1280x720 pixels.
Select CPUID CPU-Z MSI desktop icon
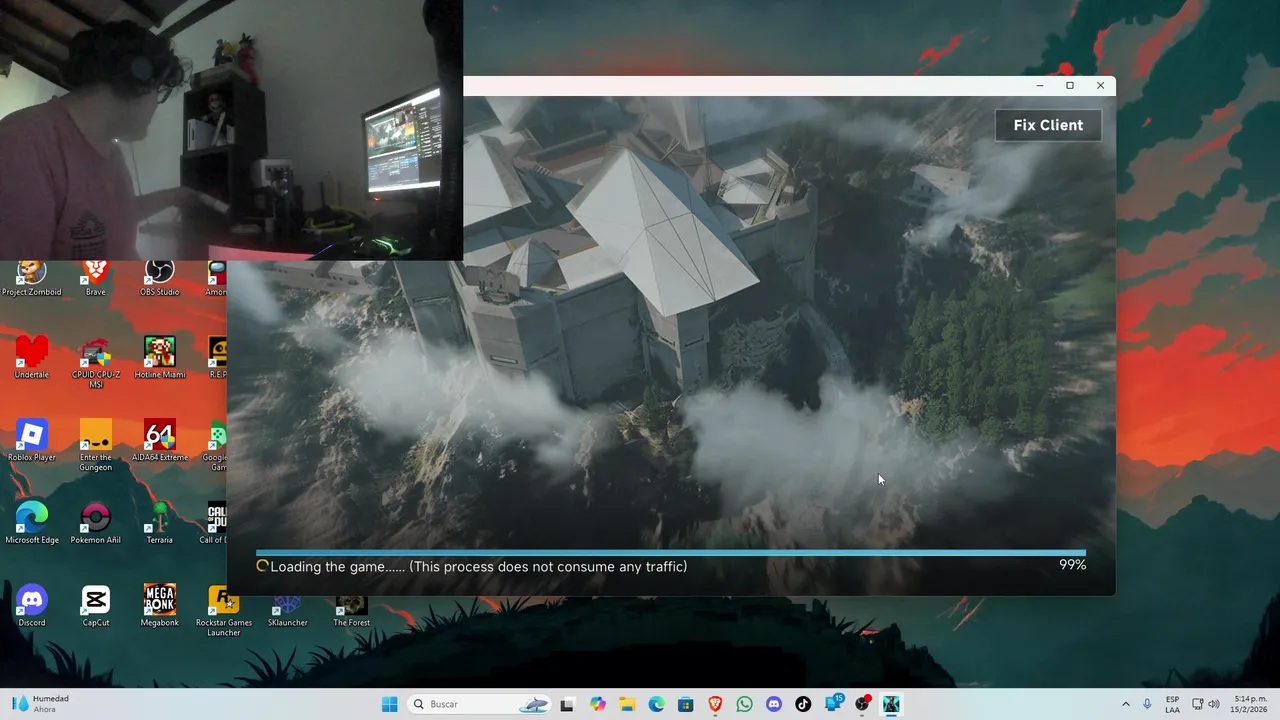96,363
